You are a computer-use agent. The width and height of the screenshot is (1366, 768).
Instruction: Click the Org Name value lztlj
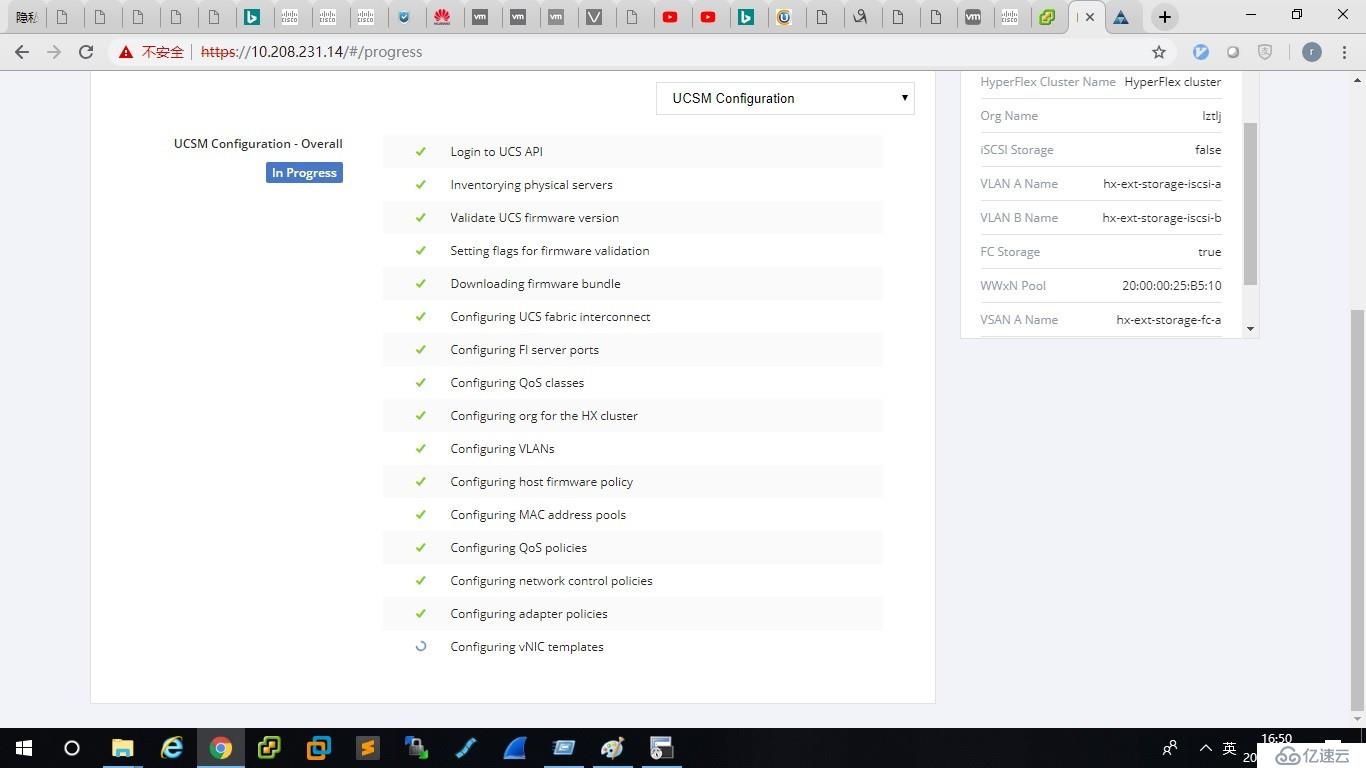coord(1211,116)
